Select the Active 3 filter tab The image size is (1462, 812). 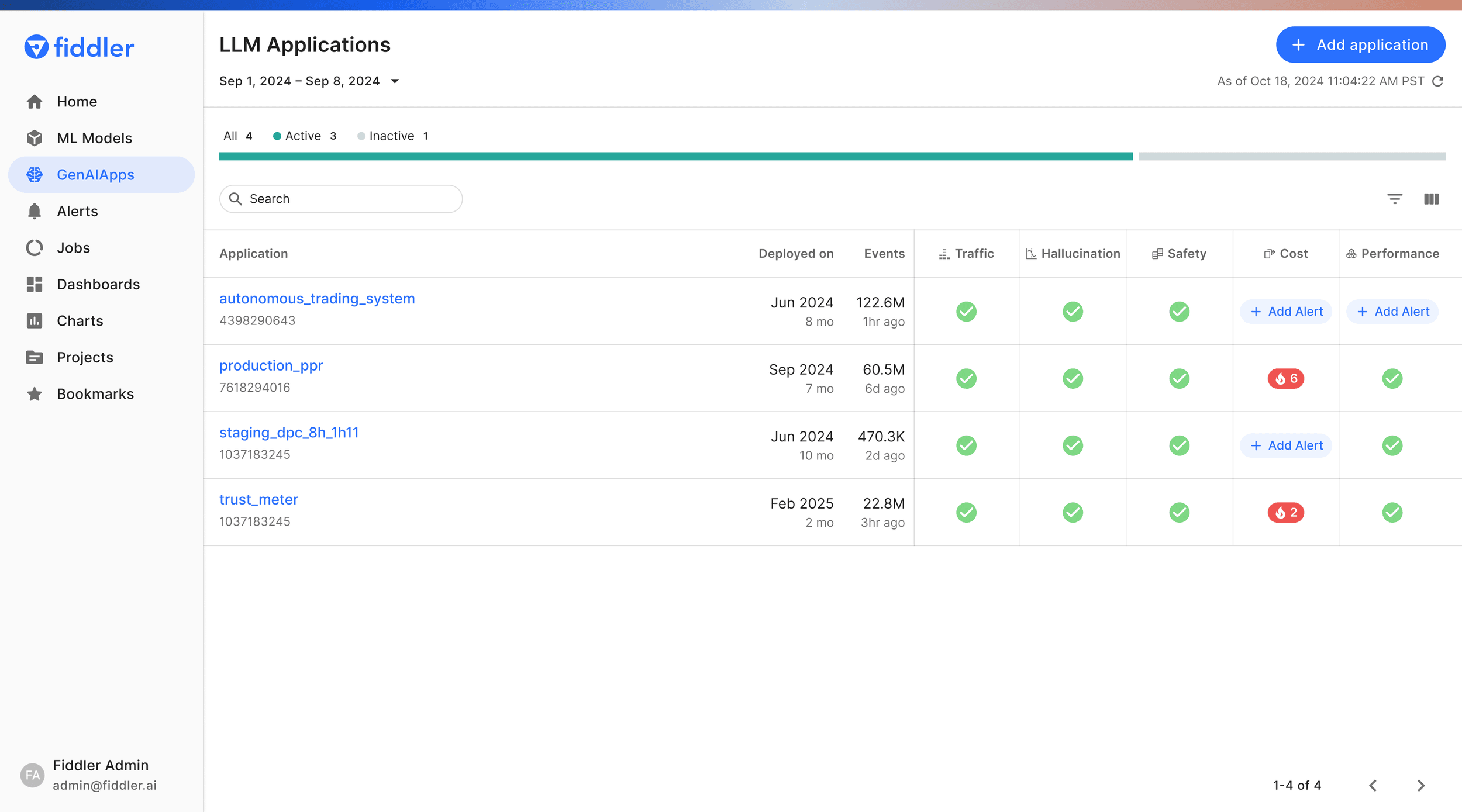(305, 136)
